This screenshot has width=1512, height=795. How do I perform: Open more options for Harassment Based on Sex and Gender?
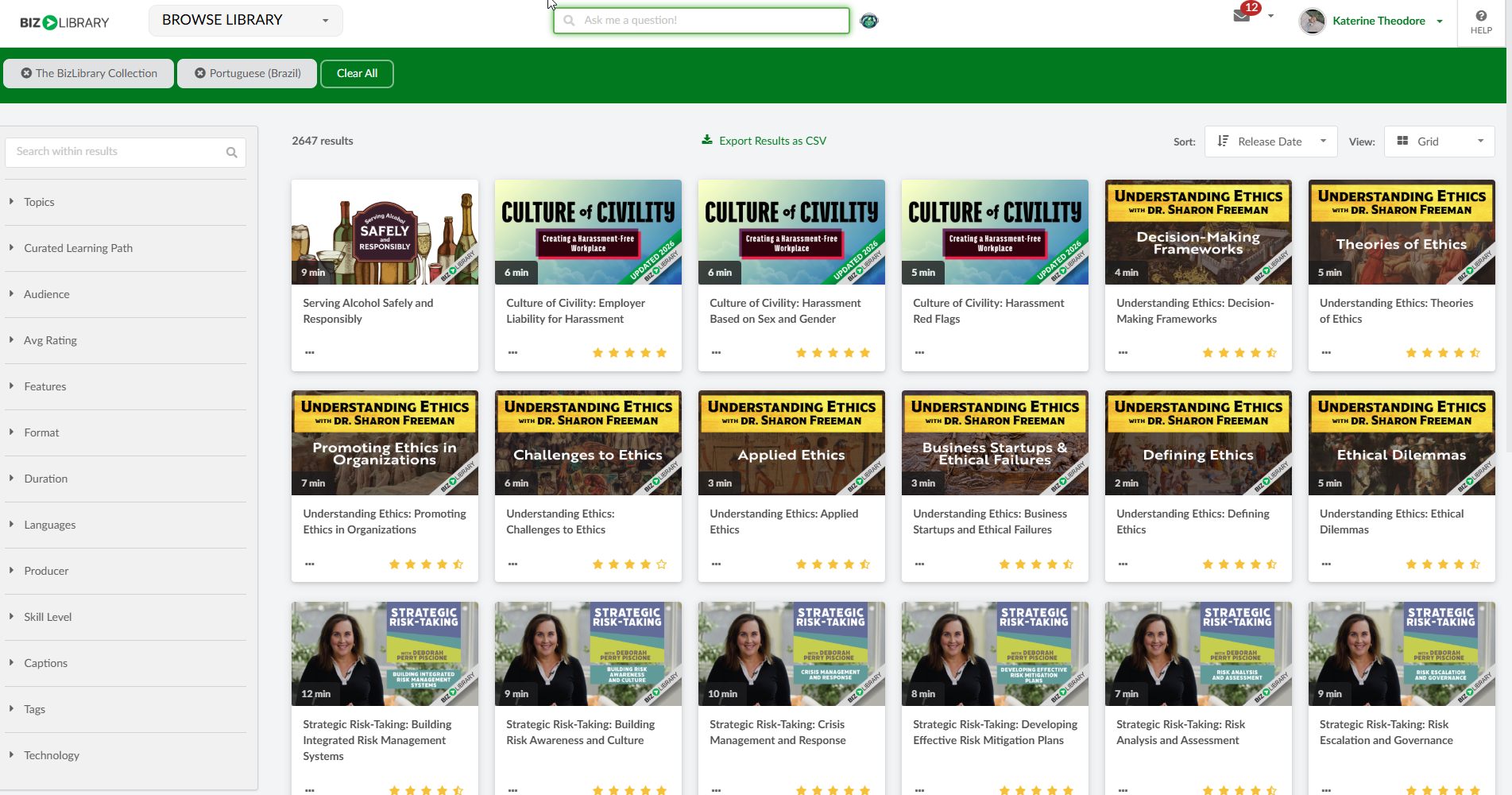point(717,352)
